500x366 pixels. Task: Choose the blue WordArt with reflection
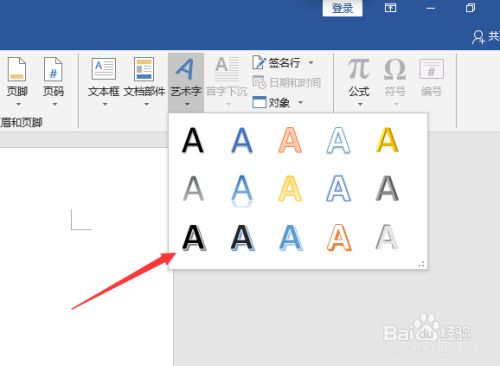(242, 191)
